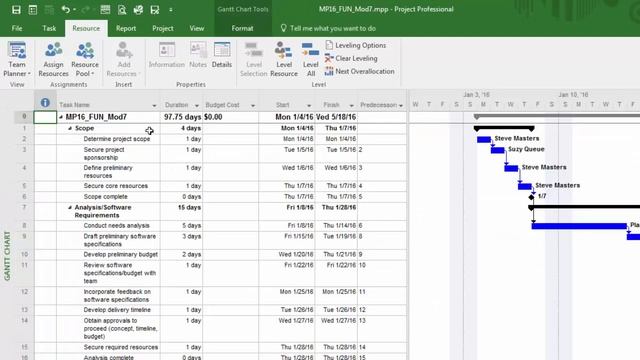Click the Indicators info column header icon
640x360 pixels.
pos(45,103)
